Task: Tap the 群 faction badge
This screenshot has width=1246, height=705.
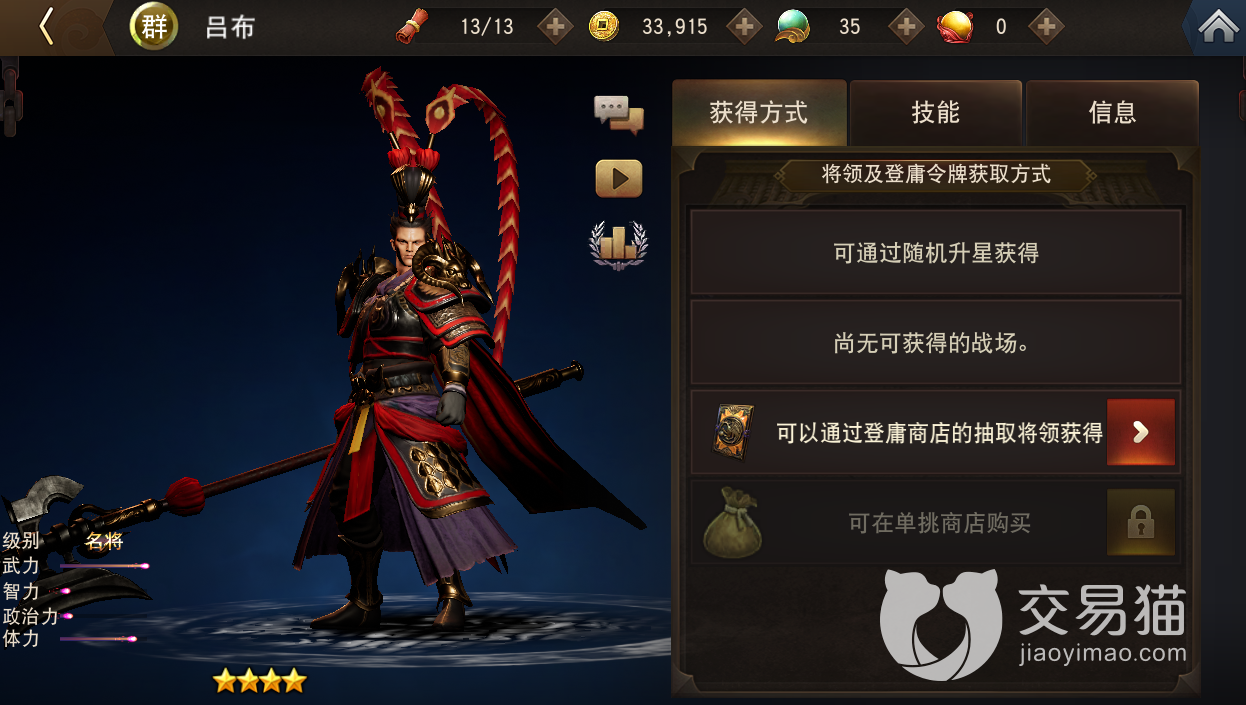Action: [x=154, y=27]
